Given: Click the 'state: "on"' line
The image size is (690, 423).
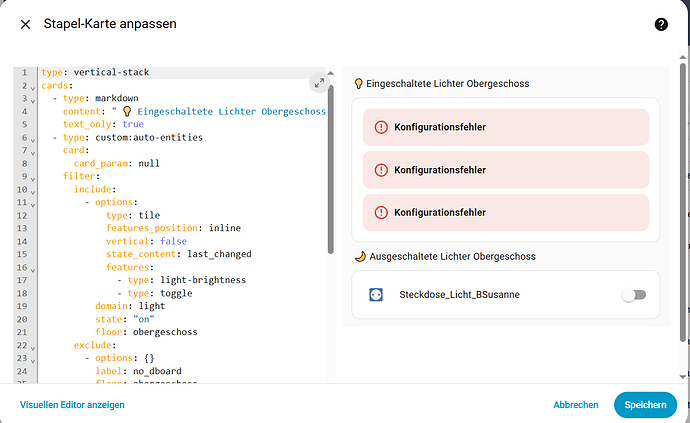Looking at the screenshot, I should point(125,319).
